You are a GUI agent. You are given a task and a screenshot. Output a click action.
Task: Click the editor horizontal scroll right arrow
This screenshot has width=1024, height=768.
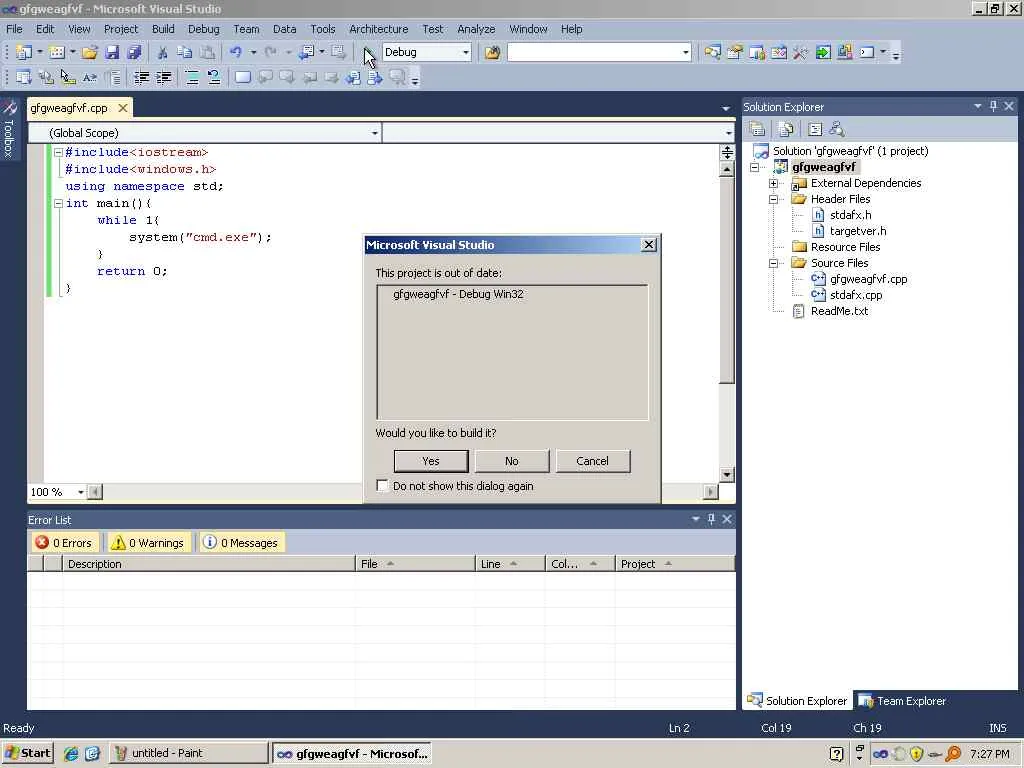click(x=711, y=492)
